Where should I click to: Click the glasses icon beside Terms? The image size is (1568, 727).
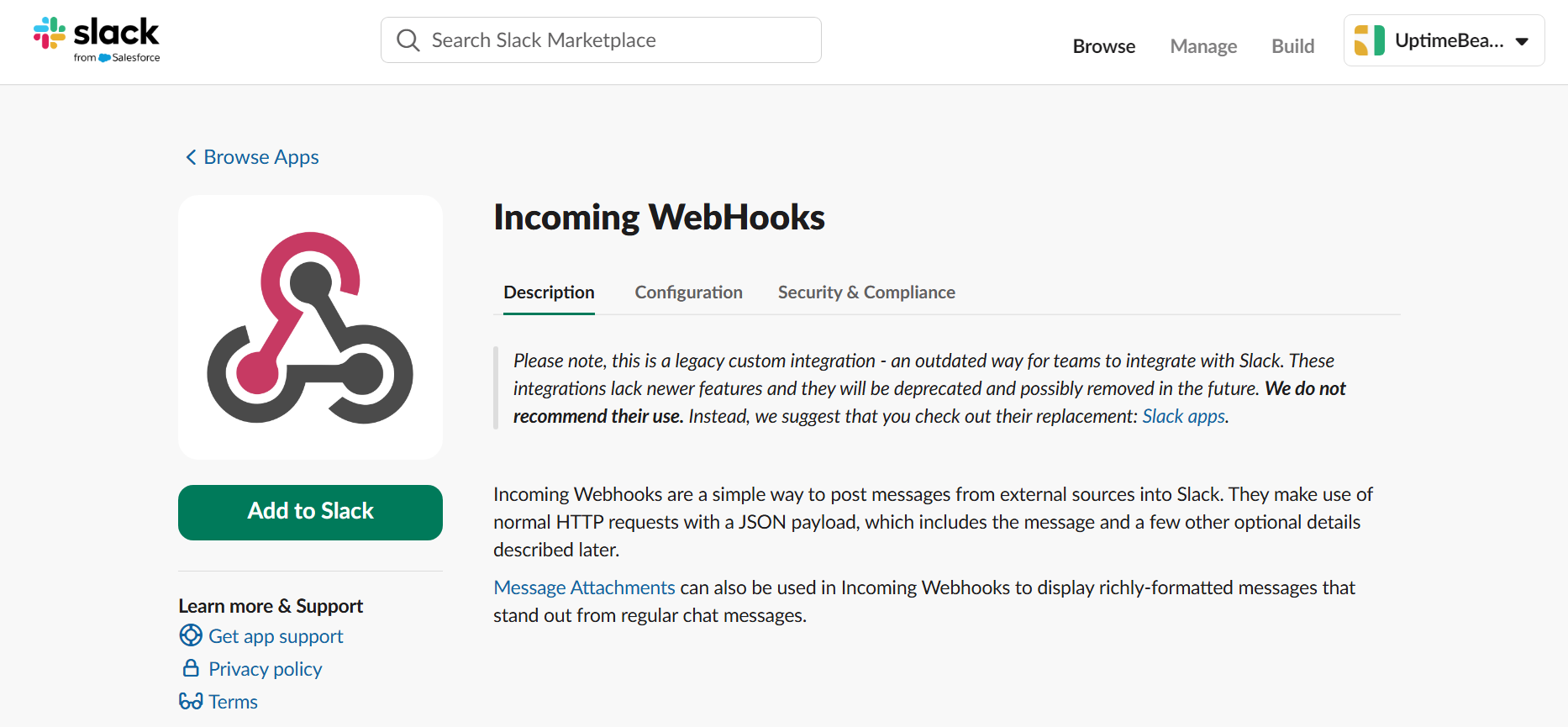tap(191, 701)
